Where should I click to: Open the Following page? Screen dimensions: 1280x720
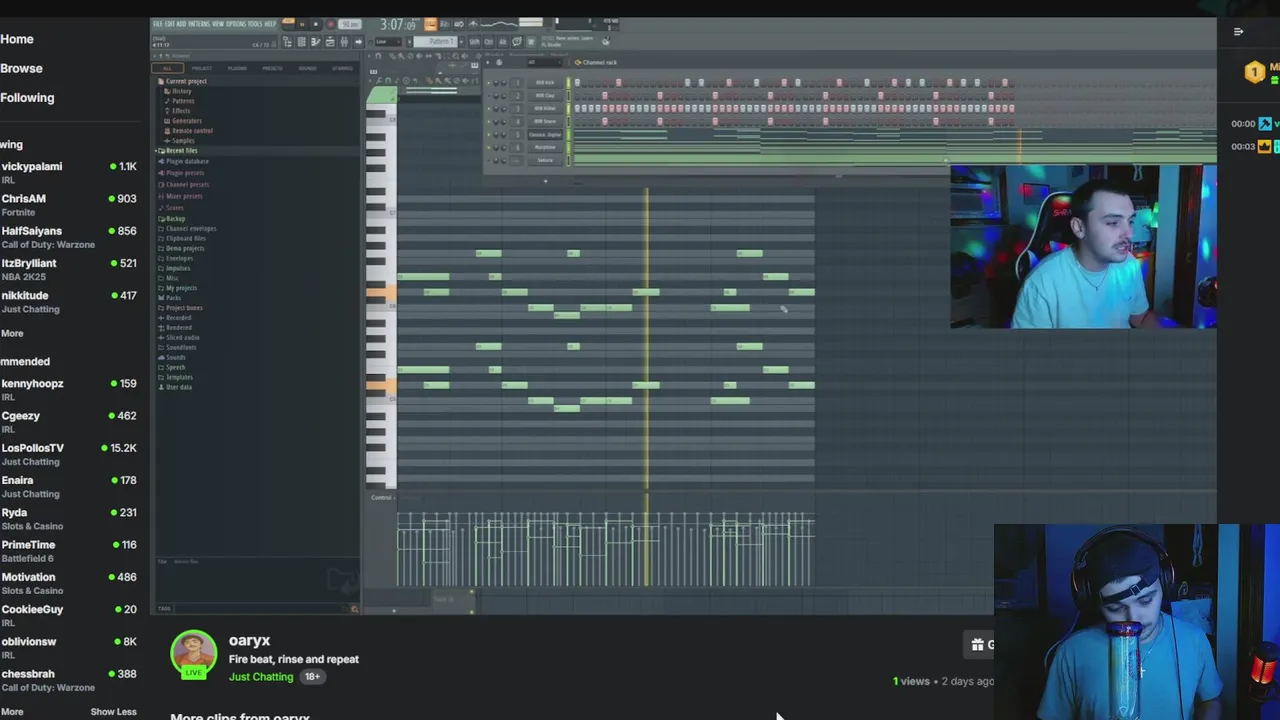(27, 98)
